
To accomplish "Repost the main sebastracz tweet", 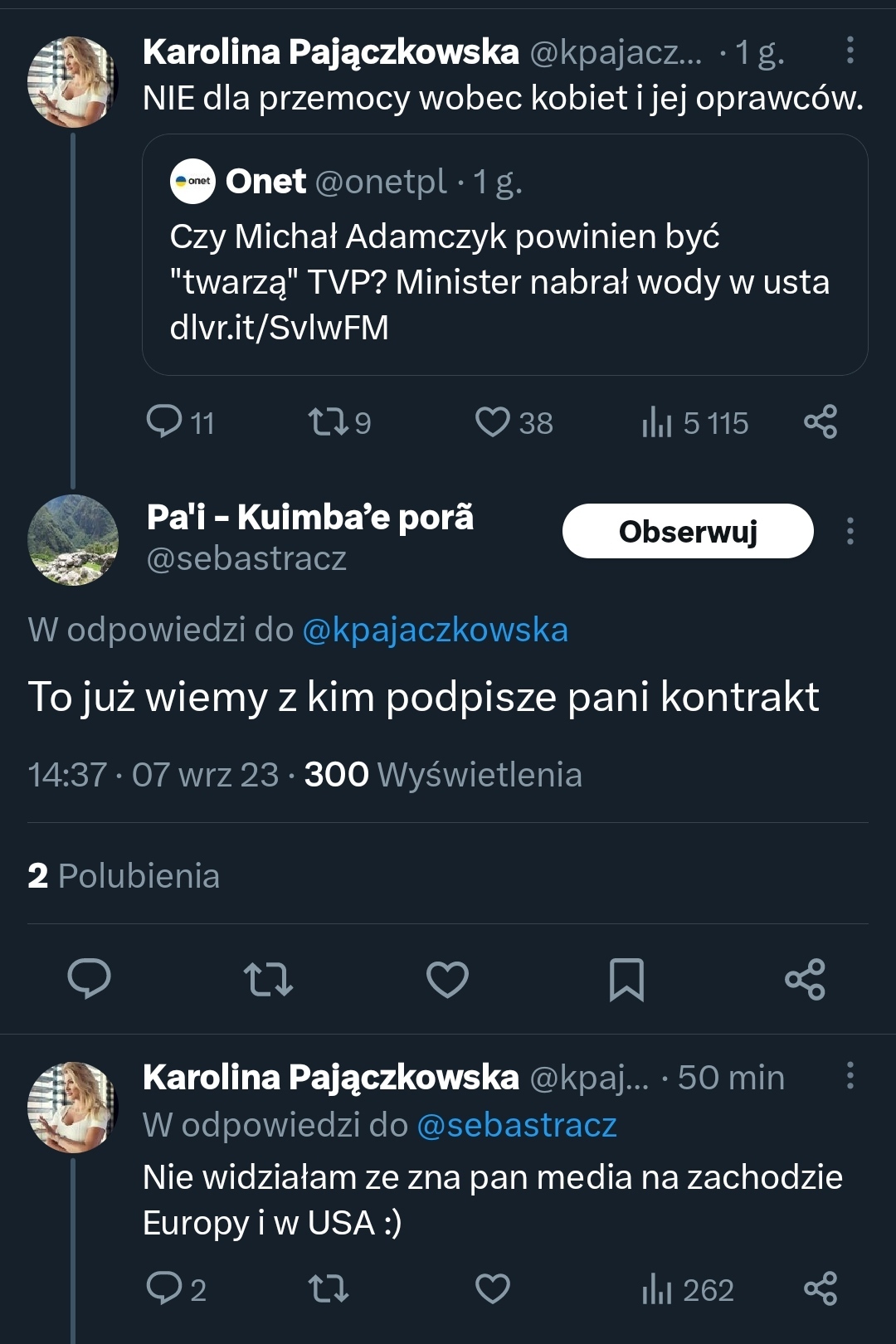I will 268,979.
